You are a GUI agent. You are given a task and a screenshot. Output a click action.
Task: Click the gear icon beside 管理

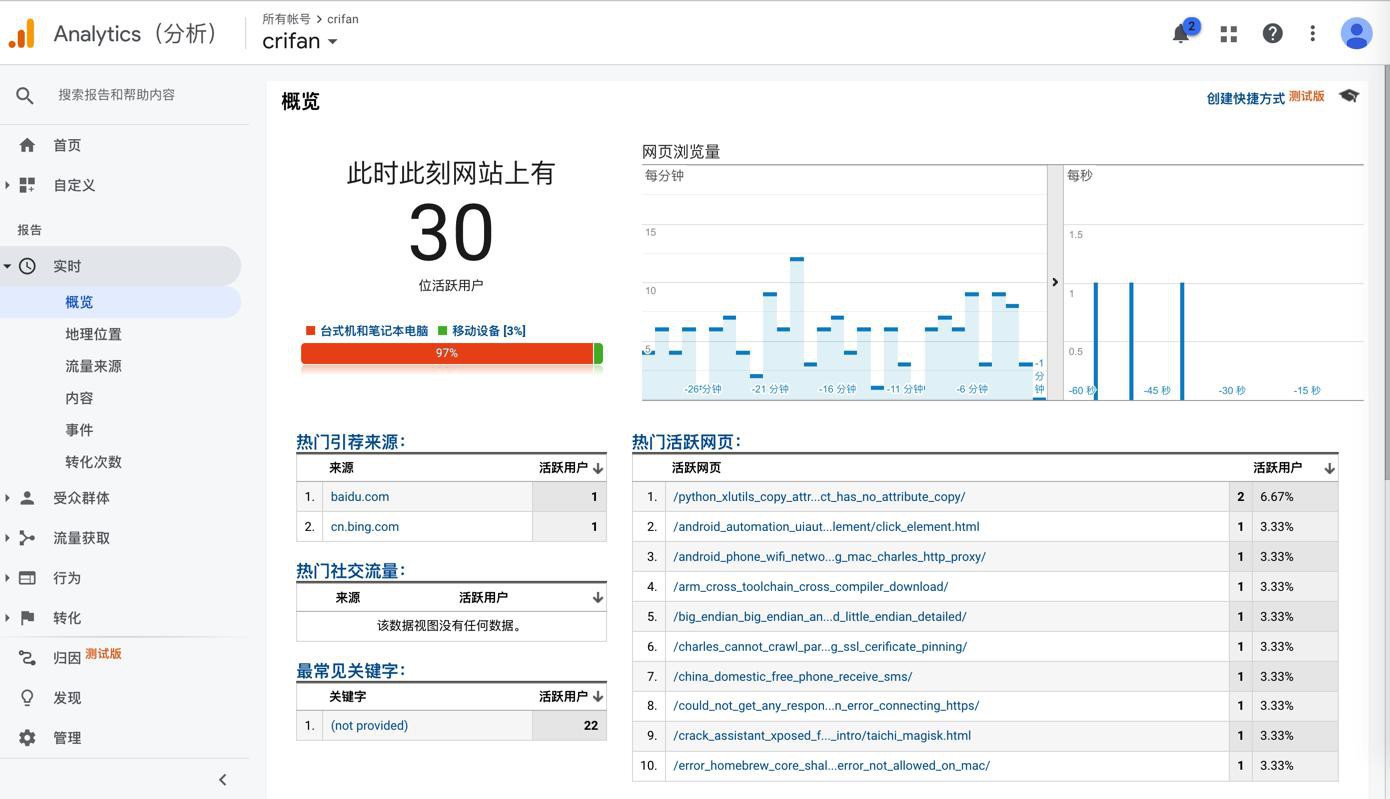pyautogui.click(x=27, y=738)
